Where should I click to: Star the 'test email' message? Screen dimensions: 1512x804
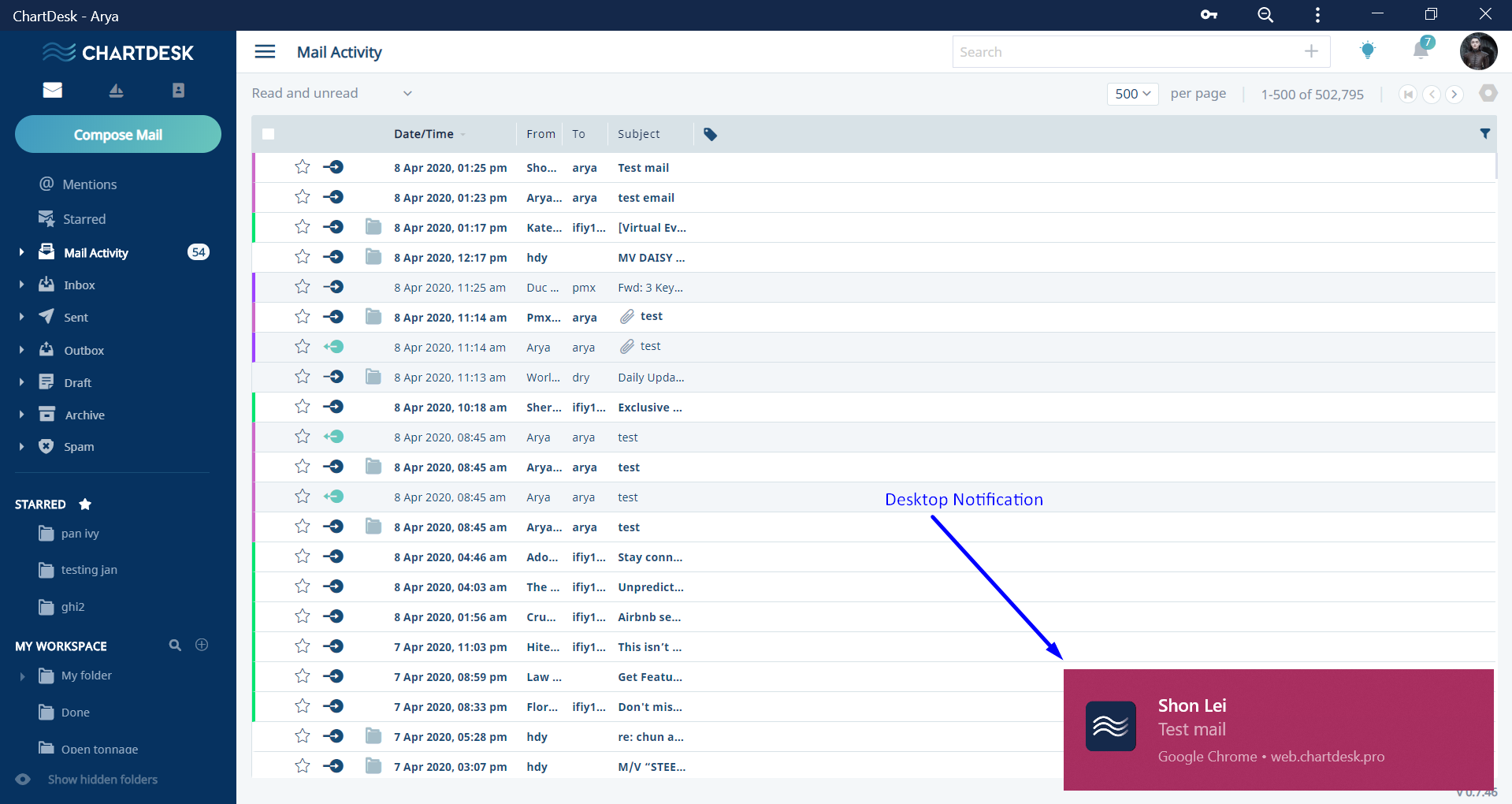[303, 197]
